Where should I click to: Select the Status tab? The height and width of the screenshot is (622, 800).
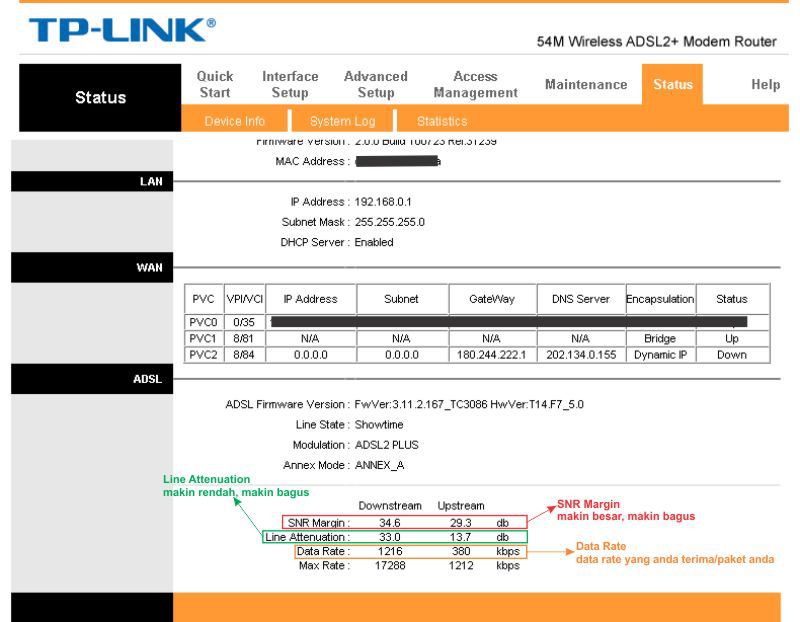pyautogui.click(x=672, y=84)
